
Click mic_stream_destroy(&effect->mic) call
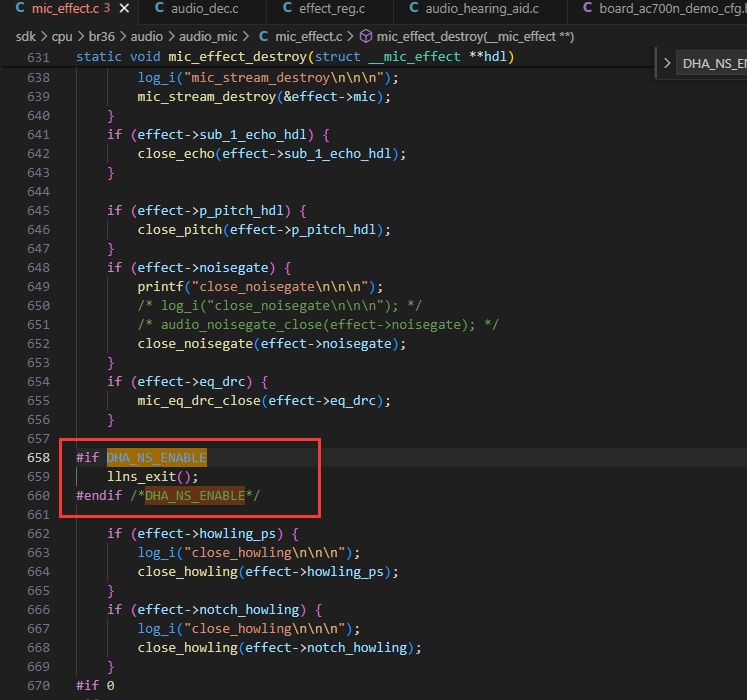(264, 97)
